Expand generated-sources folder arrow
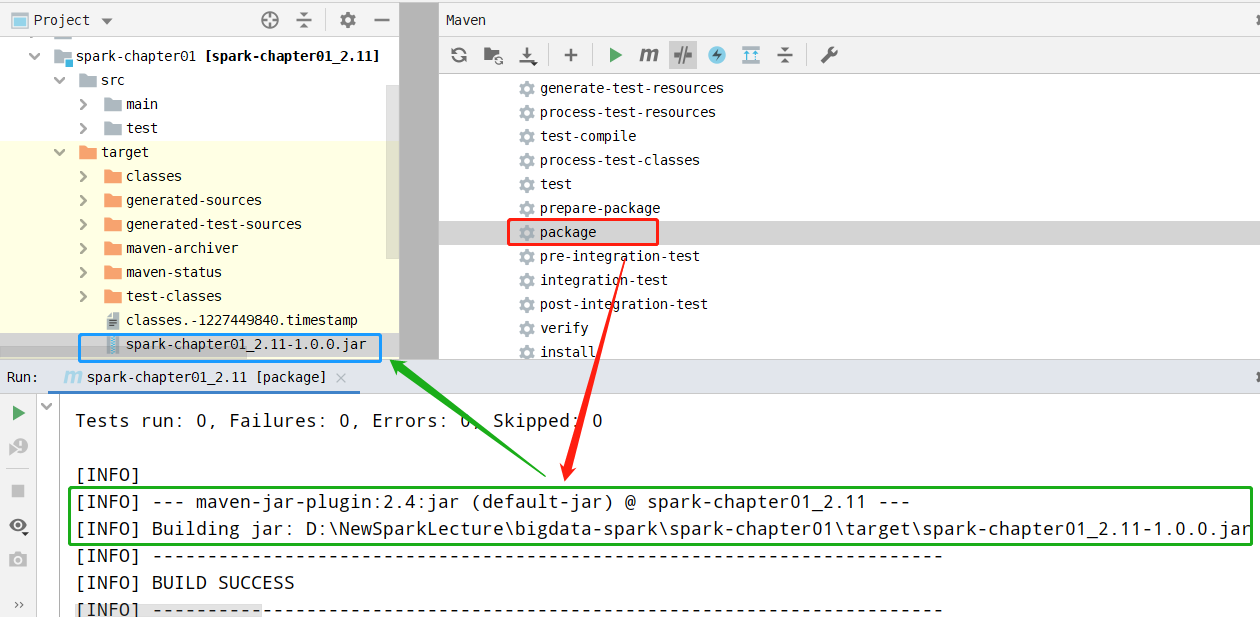The height and width of the screenshot is (617, 1260). (84, 200)
